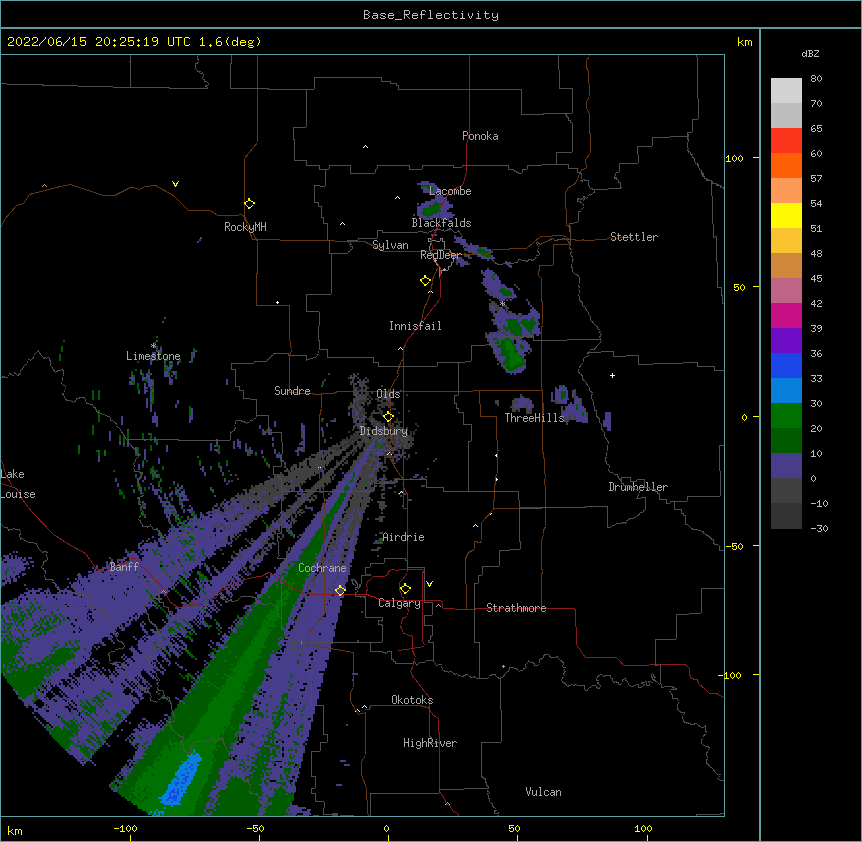Viewport: 862px width, 842px height.
Task: Click the ThreeHills label
Action: 535,418
